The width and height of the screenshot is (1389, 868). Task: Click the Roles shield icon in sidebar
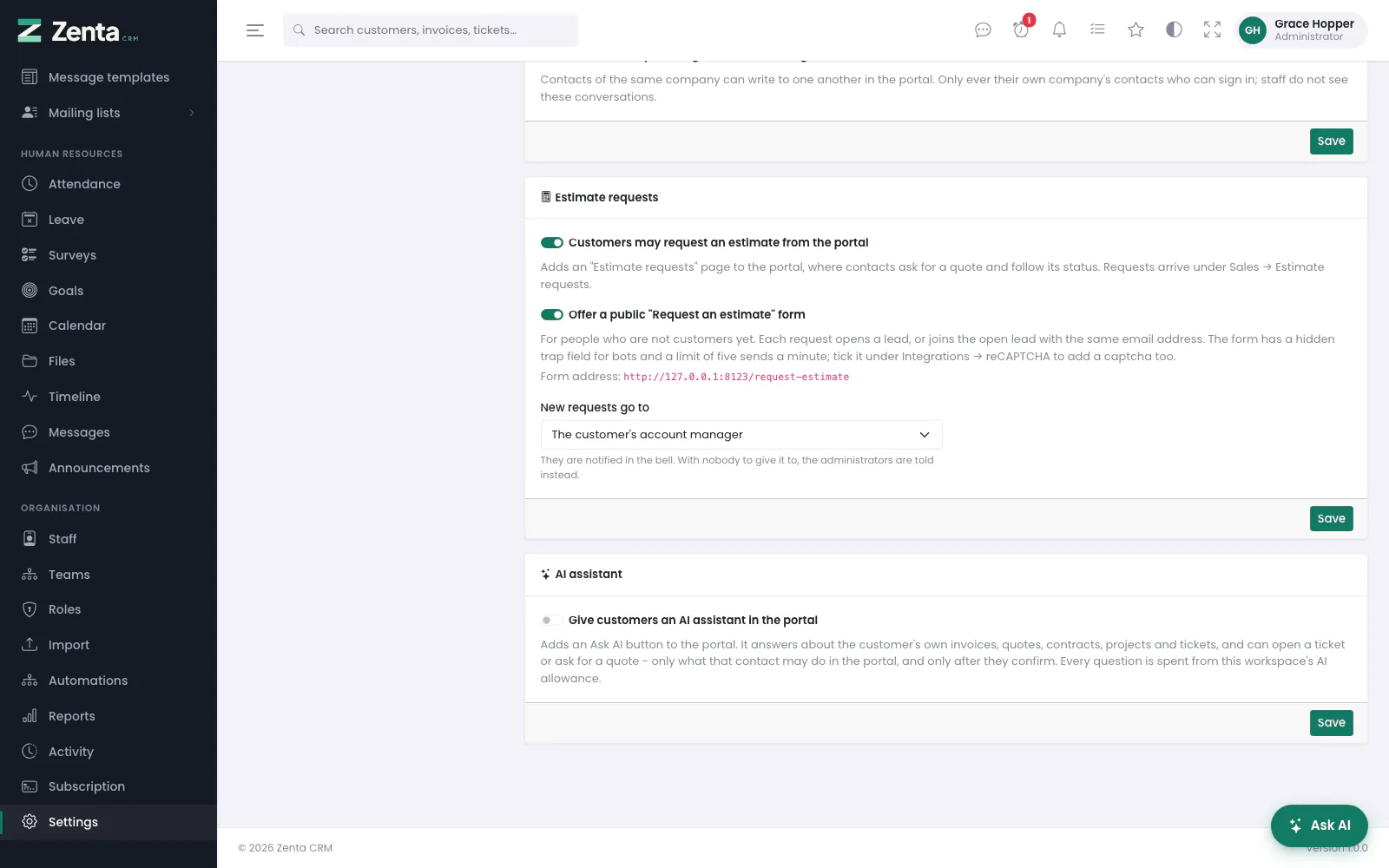click(30, 609)
